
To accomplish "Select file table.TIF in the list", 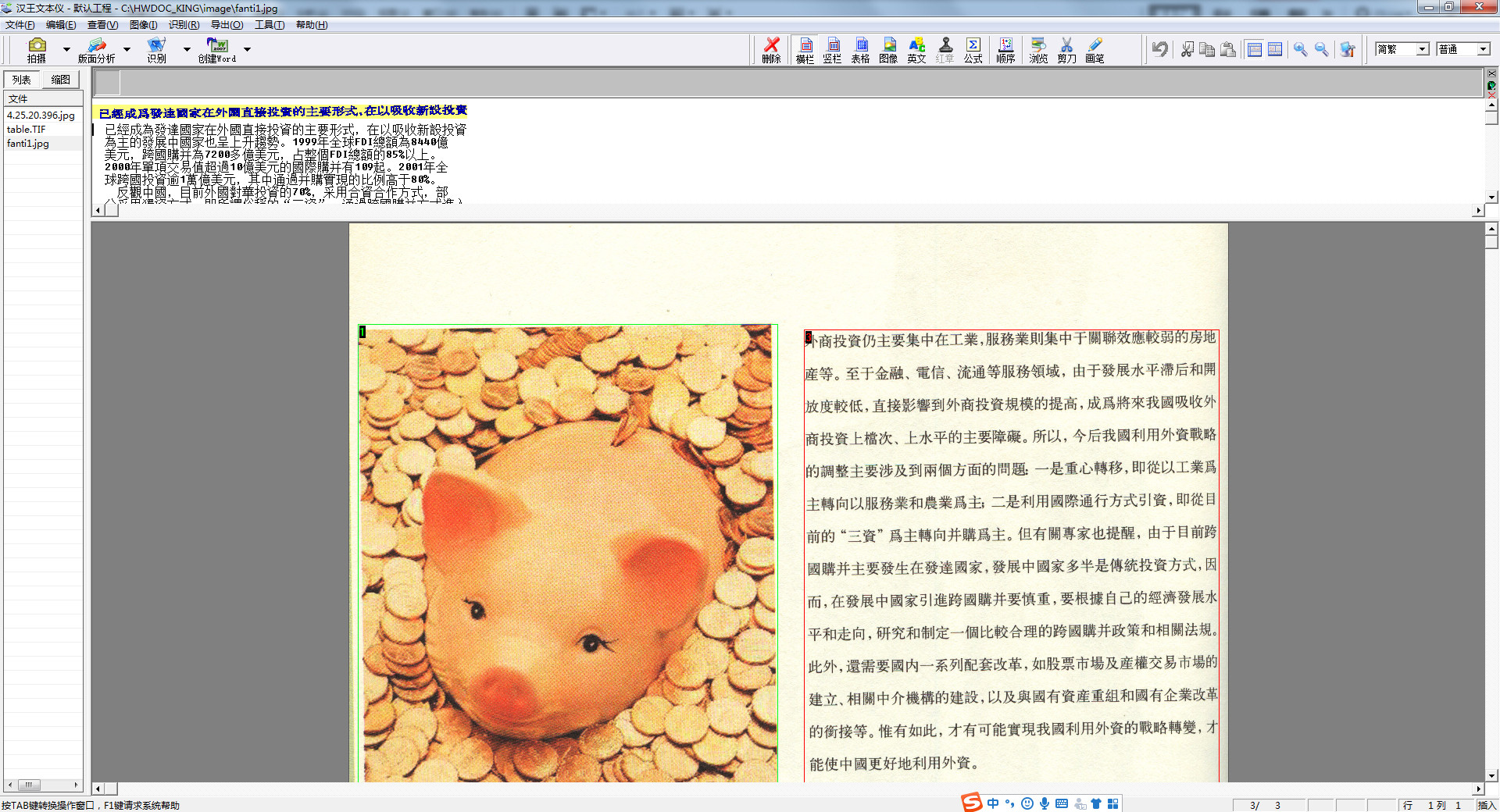I will [x=26, y=130].
